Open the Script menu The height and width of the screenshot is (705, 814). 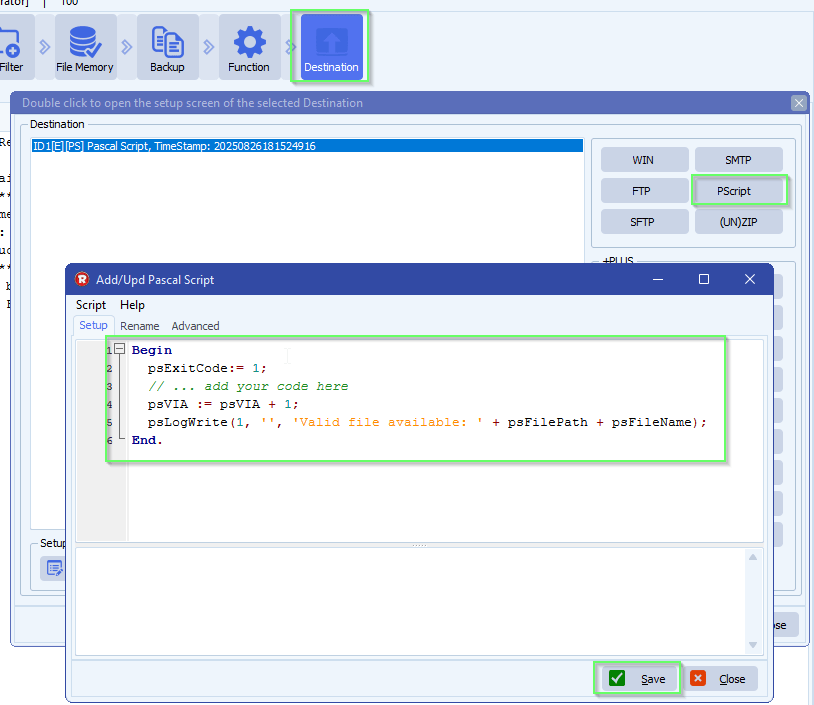point(91,305)
